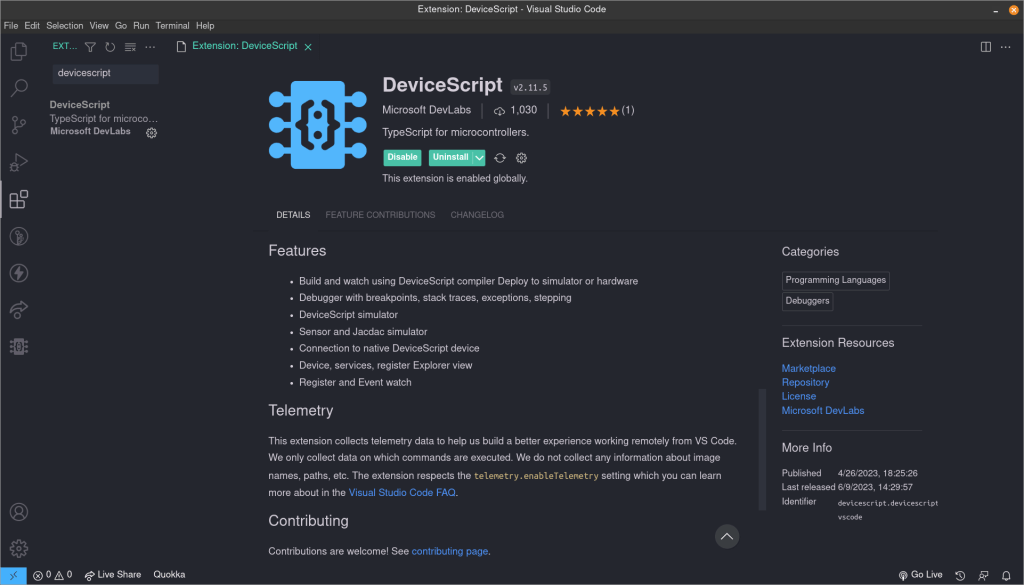Click Microsoft DevLabs publisher name in header
1024x585 pixels.
pos(426,110)
